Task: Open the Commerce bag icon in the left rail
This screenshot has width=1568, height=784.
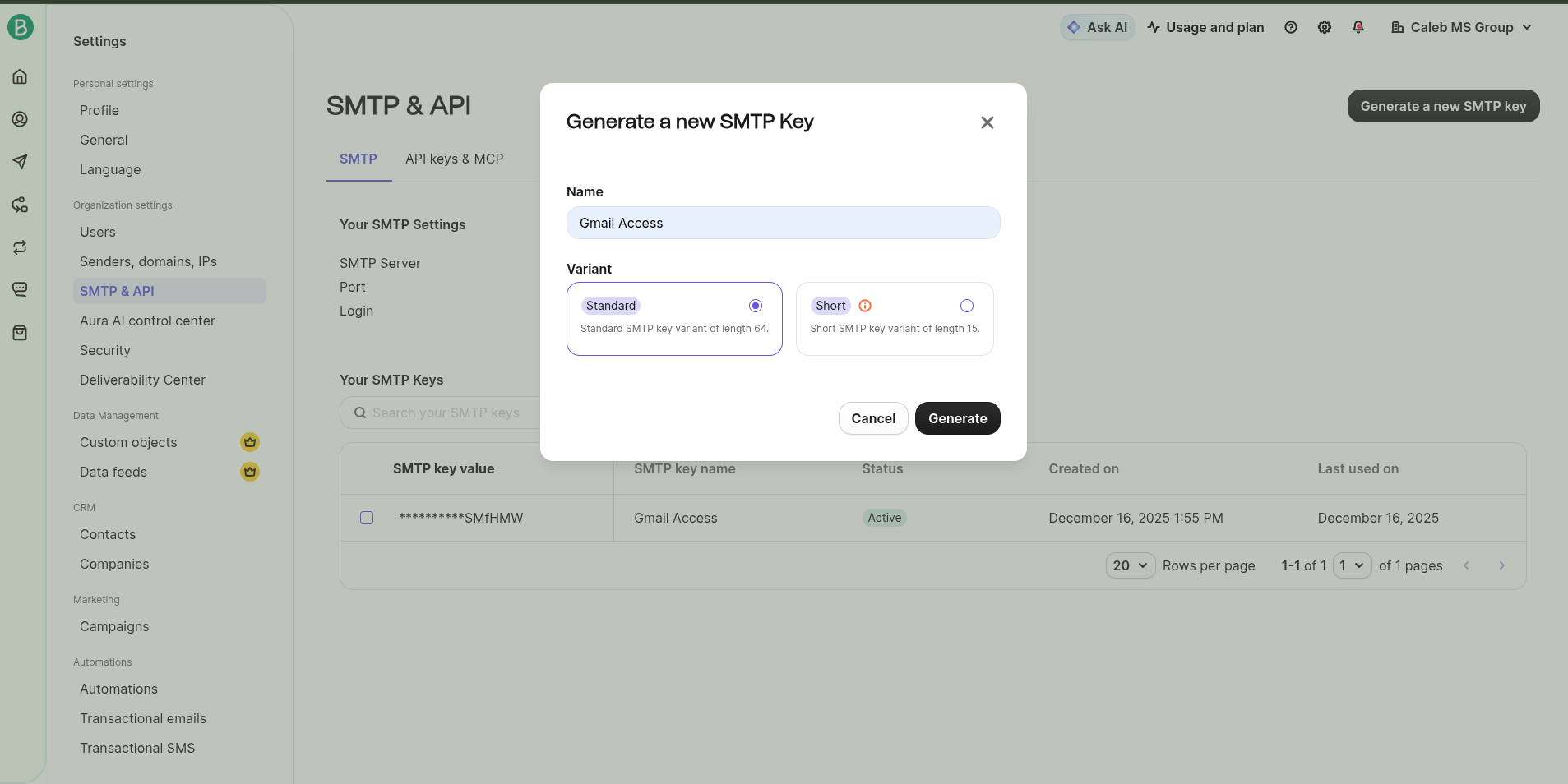Action: click(x=21, y=333)
